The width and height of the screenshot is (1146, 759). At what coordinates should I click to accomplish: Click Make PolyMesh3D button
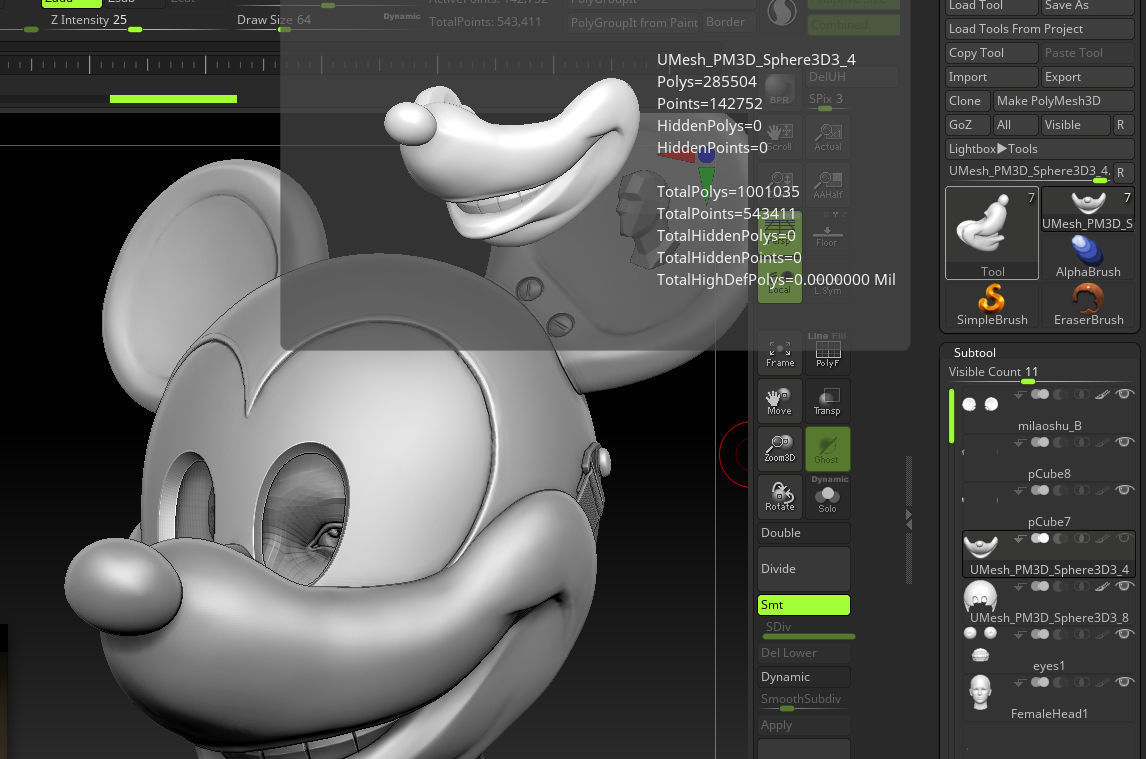pyautogui.click(x=1063, y=101)
